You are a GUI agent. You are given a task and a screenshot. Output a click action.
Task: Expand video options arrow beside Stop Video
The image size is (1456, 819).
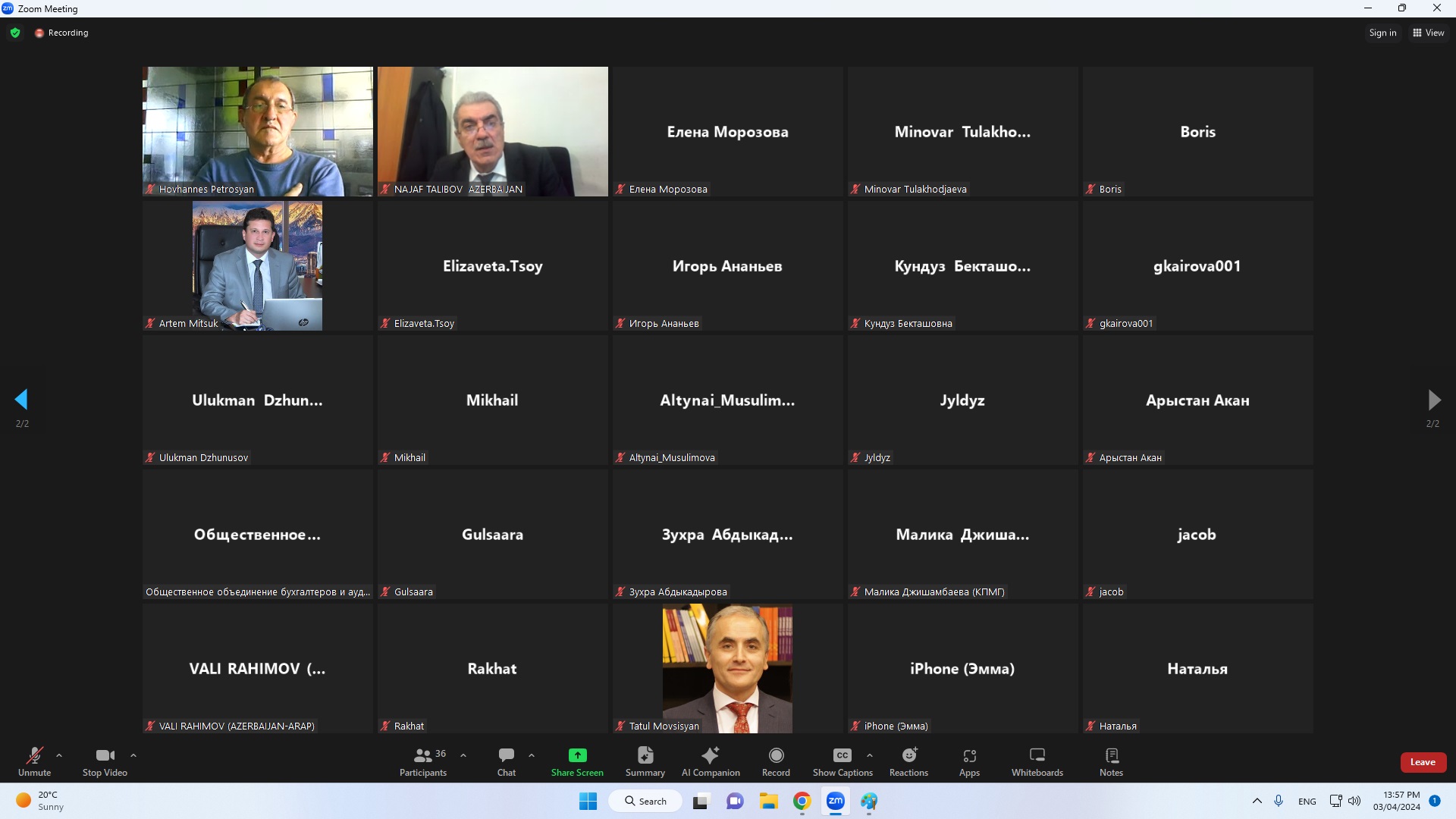pos(133,755)
